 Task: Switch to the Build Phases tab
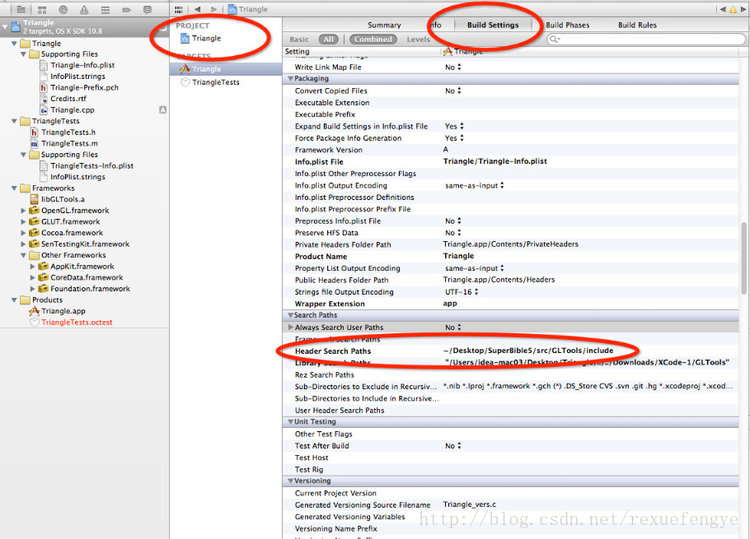click(x=567, y=25)
